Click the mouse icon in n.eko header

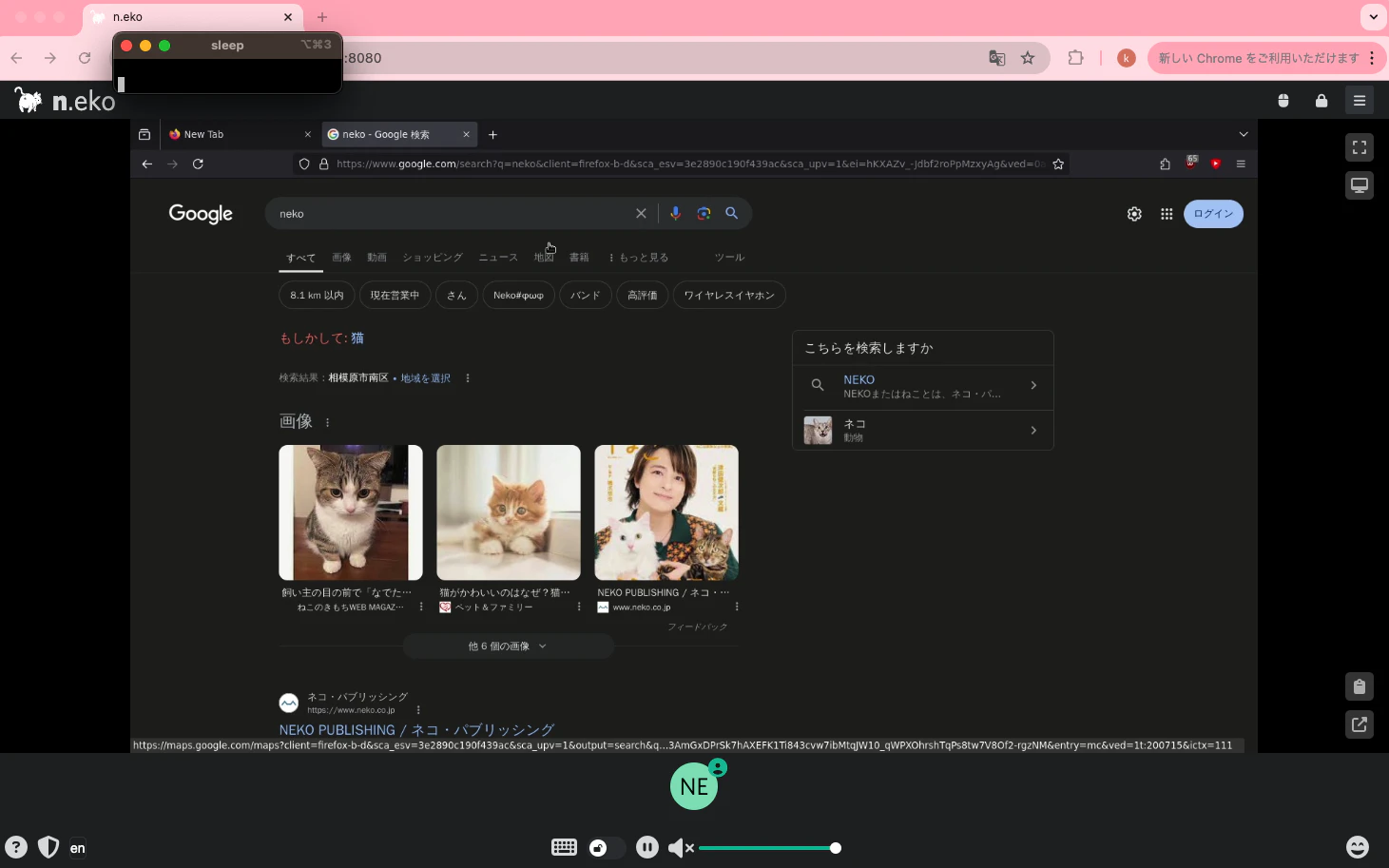point(1283,100)
